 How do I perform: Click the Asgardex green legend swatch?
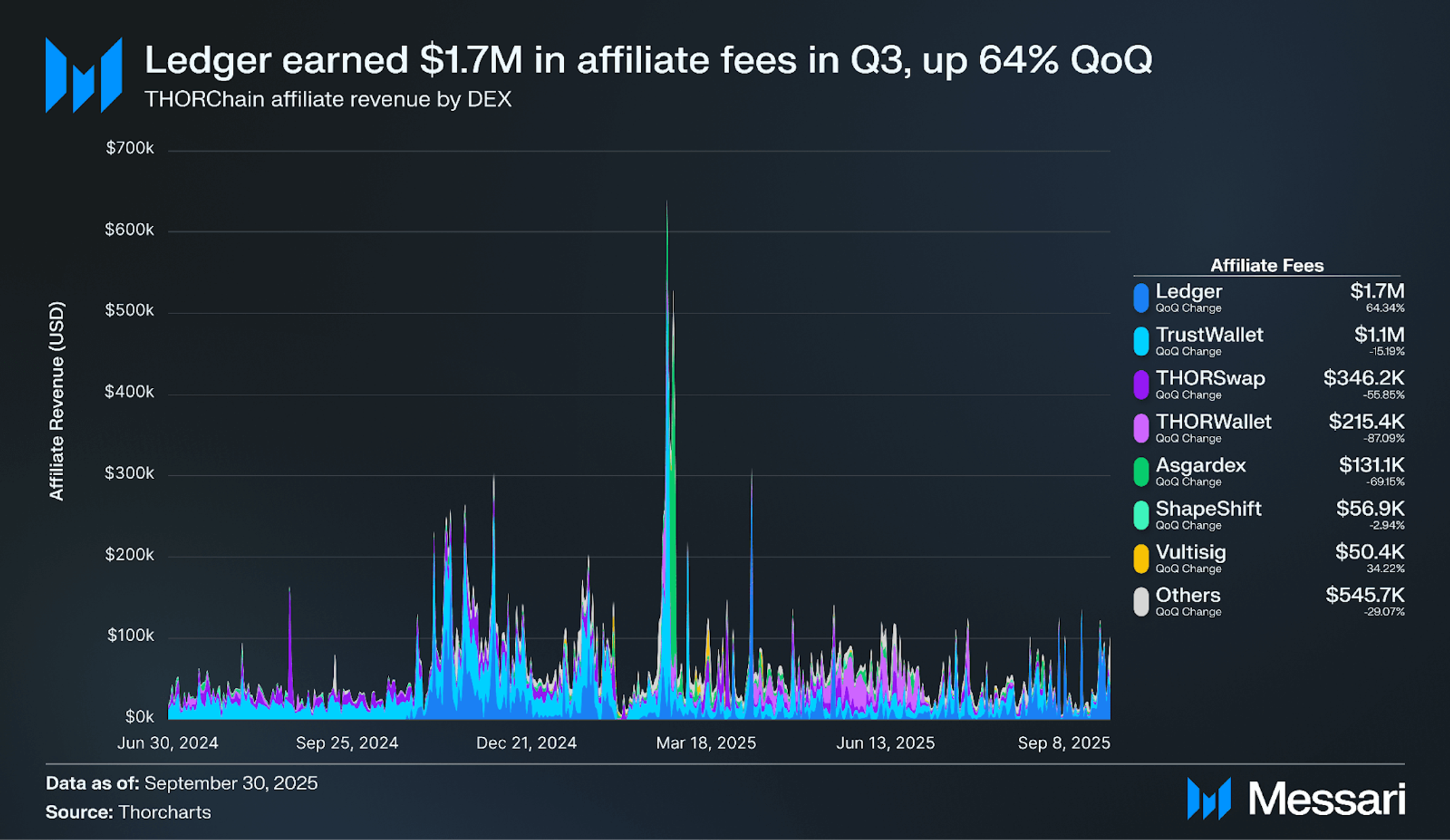1141,471
